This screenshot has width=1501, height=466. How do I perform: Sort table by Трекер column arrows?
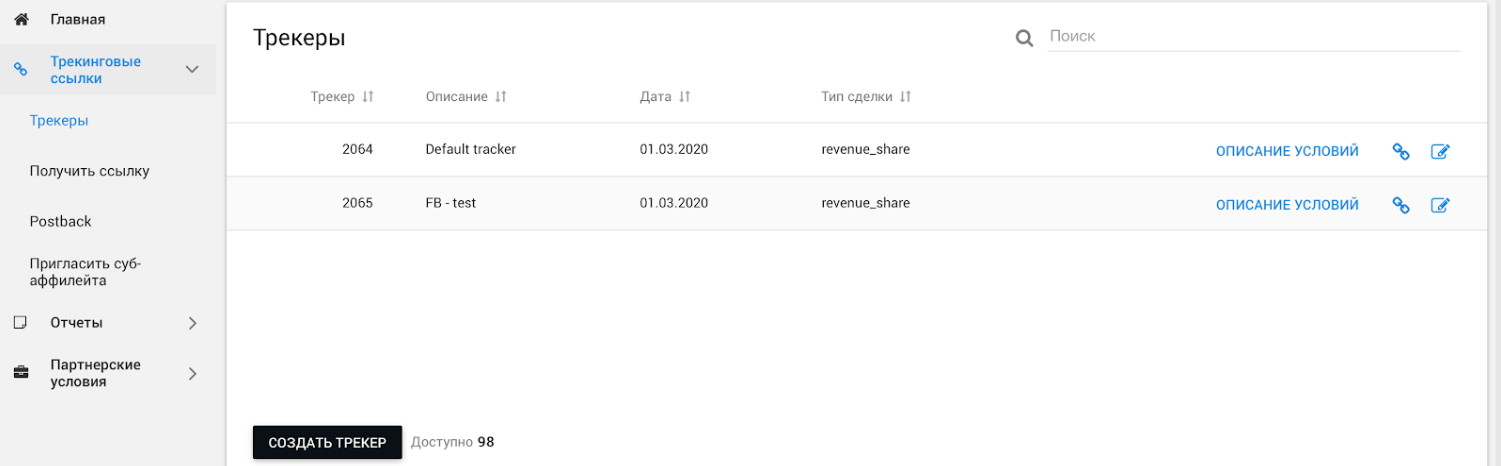[368, 97]
